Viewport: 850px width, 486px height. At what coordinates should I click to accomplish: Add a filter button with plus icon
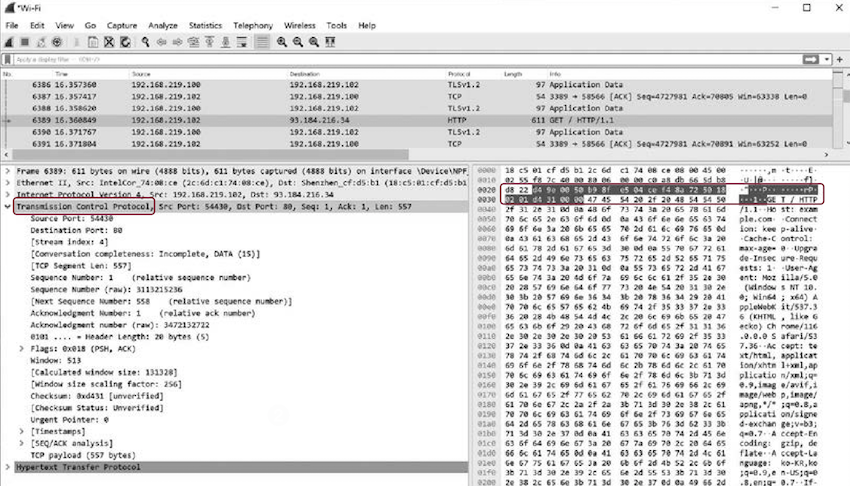coord(840,60)
